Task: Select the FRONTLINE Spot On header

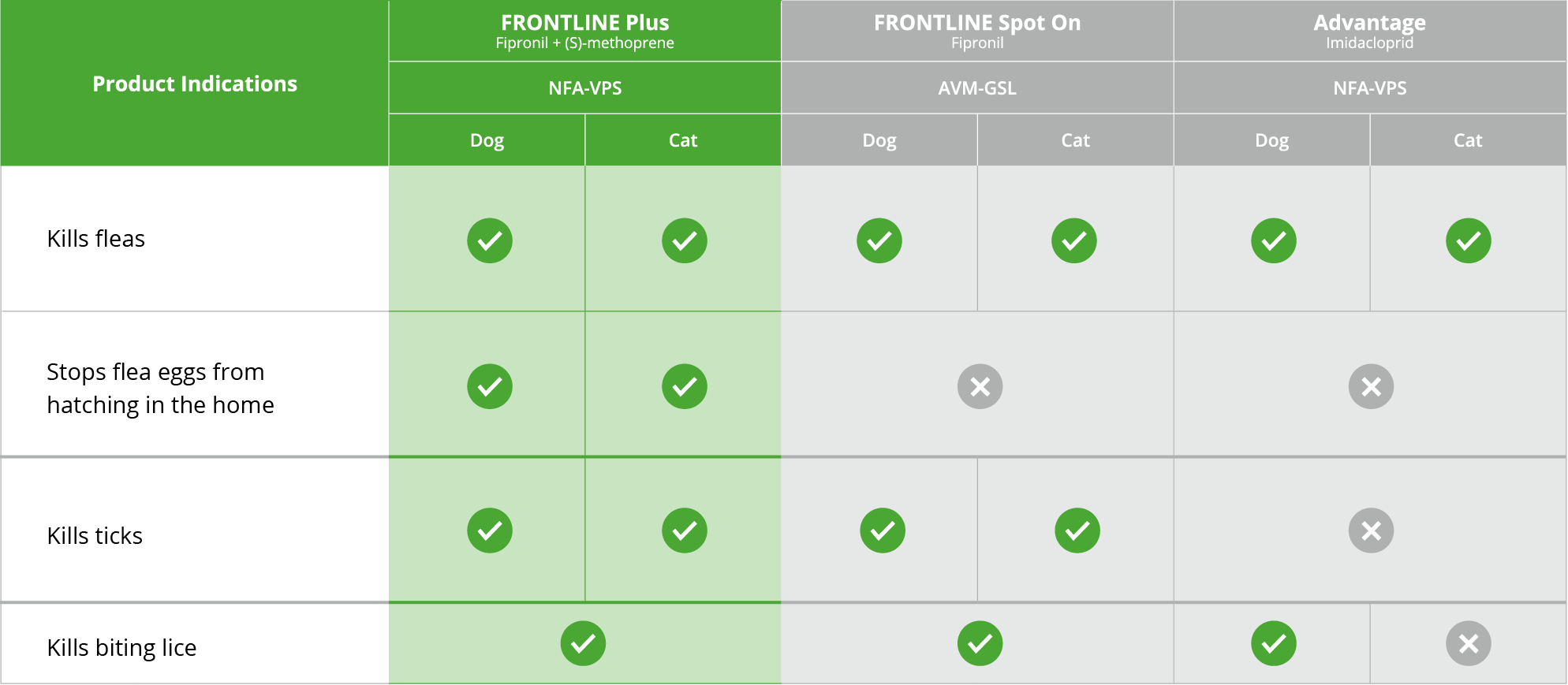Action: click(x=976, y=31)
